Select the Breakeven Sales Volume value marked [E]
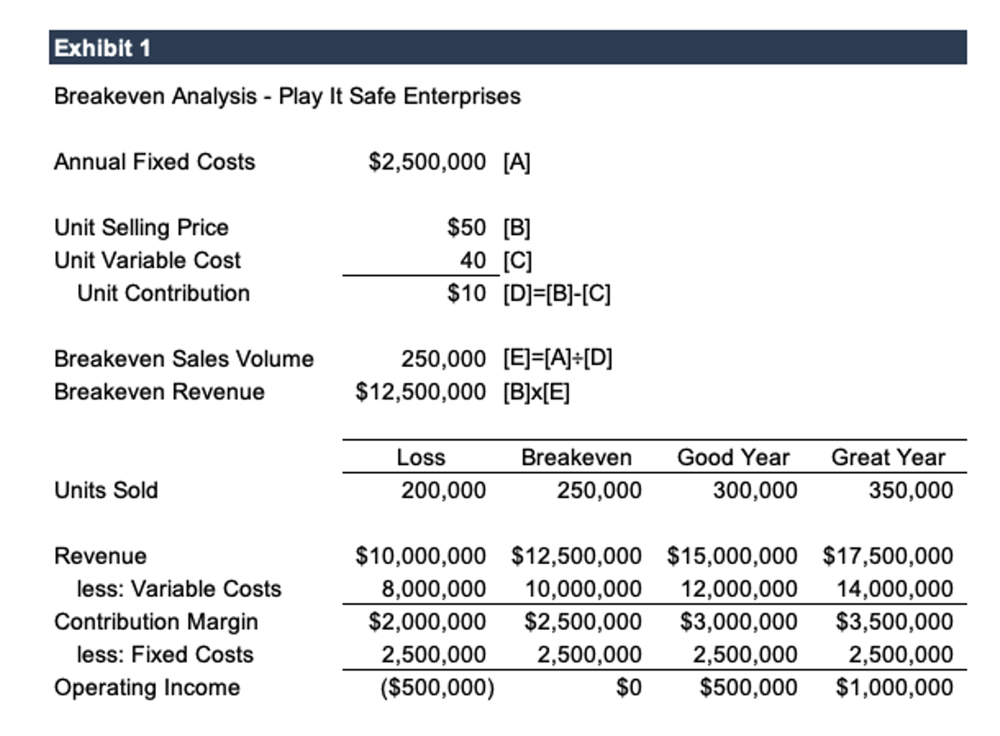Image resolution: width=1000 pixels, height=736 pixels. (x=443, y=358)
